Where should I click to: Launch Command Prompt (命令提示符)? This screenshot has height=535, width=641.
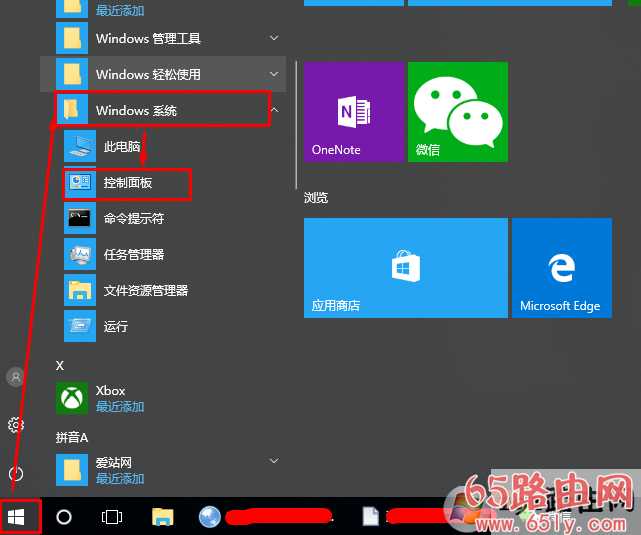pos(133,218)
